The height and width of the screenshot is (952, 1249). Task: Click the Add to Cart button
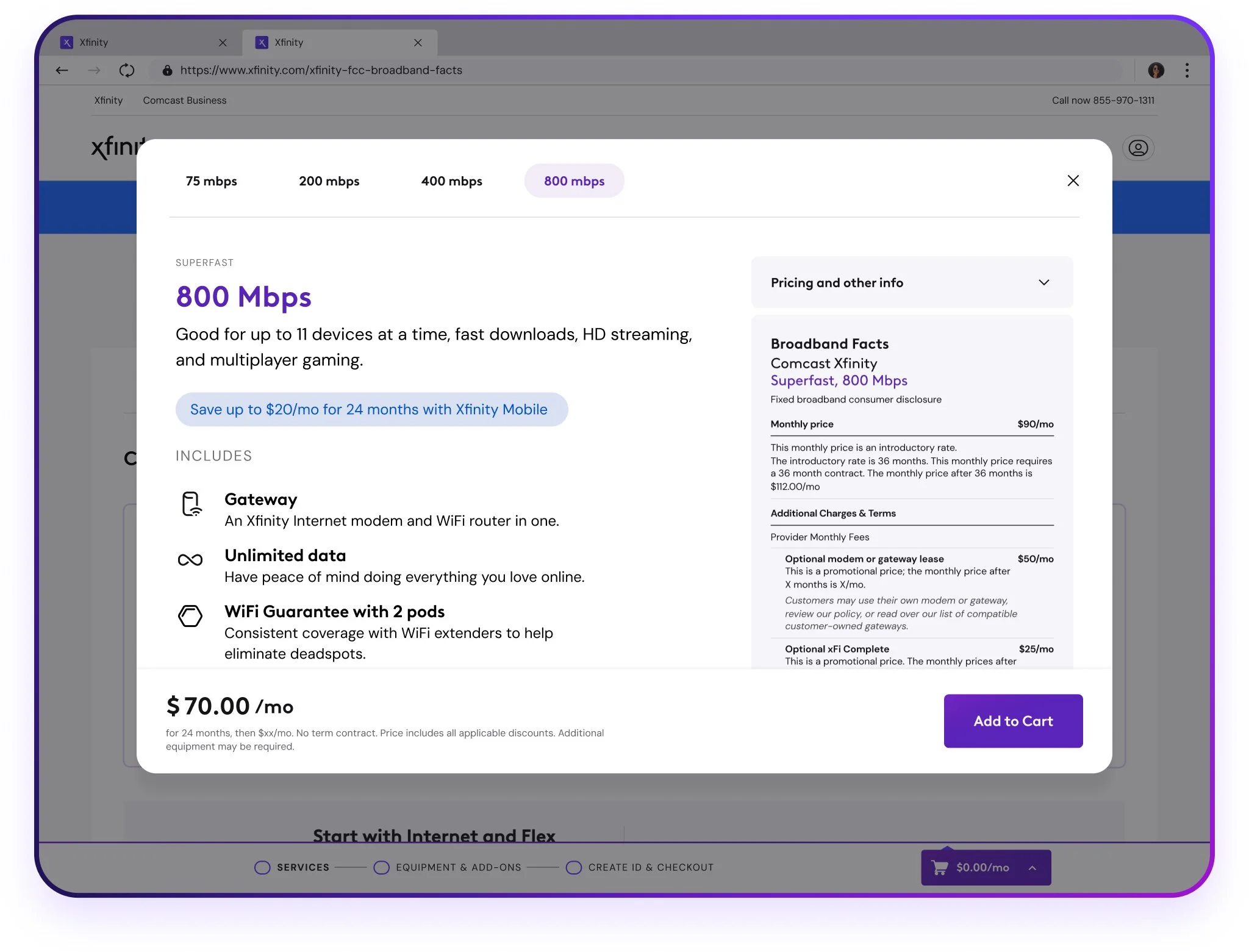(x=1013, y=721)
